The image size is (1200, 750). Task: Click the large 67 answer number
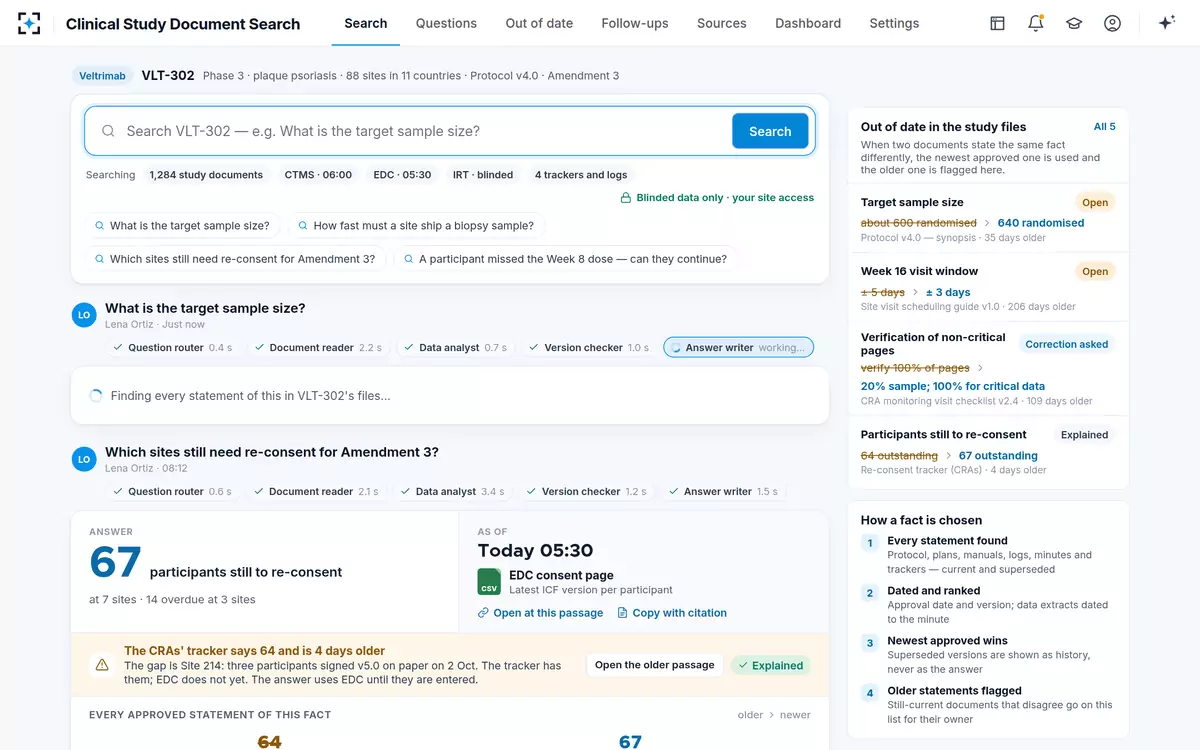[115, 562]
